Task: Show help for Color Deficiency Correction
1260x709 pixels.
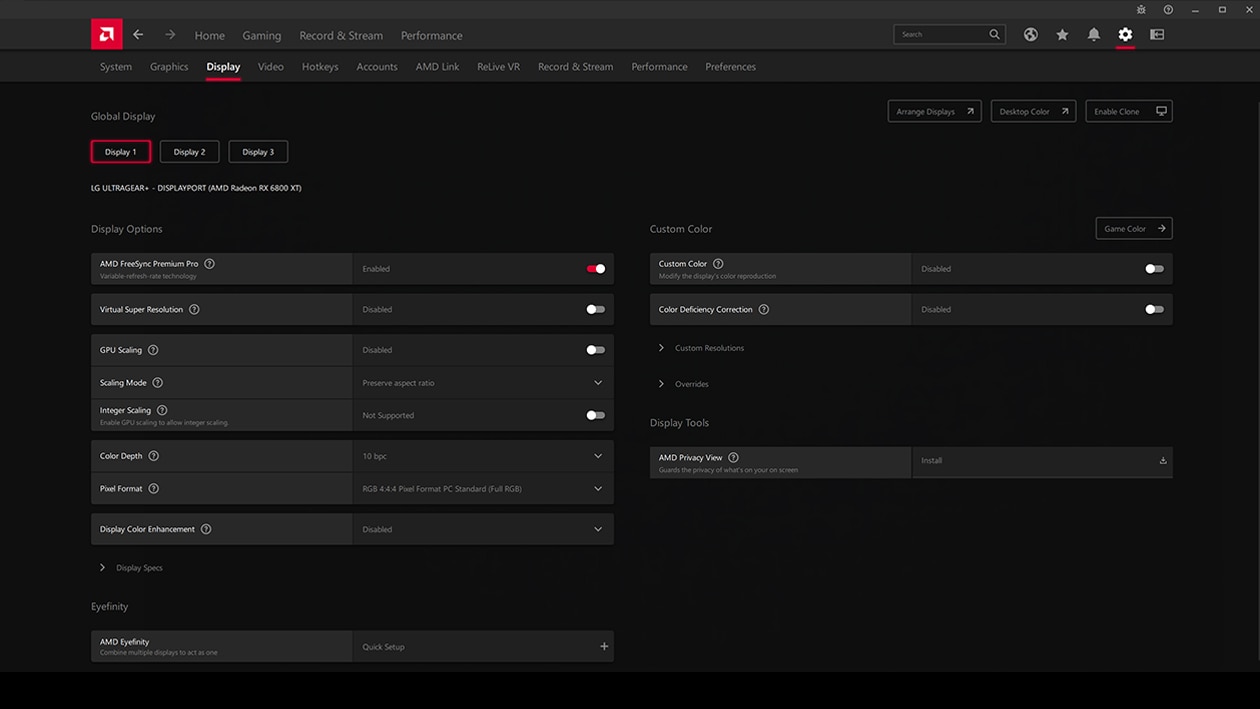Action: (x=764, y=309)
